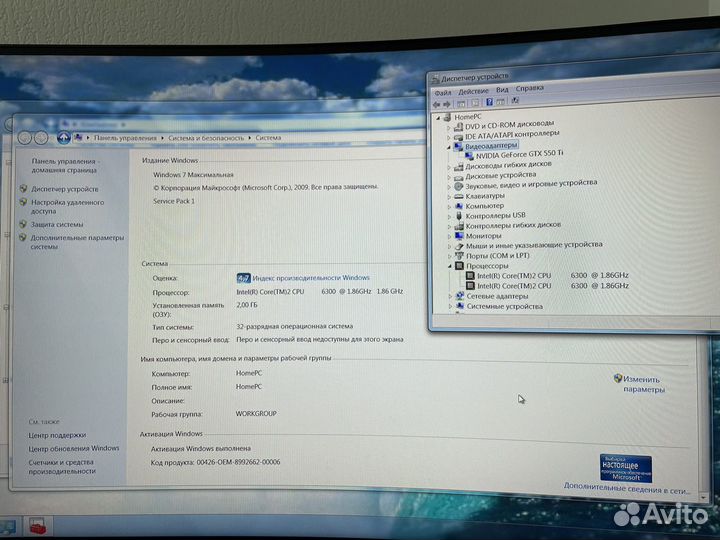The image size is (720, 540).
Task: Collapse the HomePC root node
Action: [438, 118]
